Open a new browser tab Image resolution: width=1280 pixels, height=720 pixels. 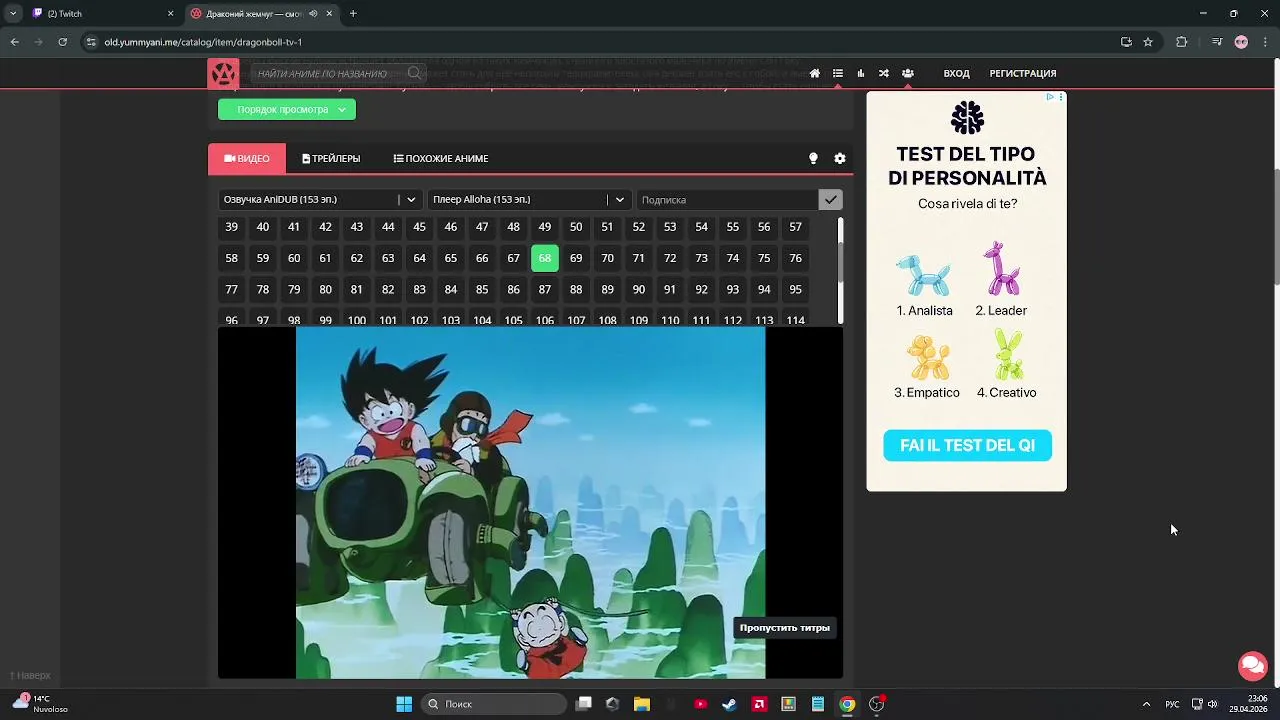coord(353,13)
